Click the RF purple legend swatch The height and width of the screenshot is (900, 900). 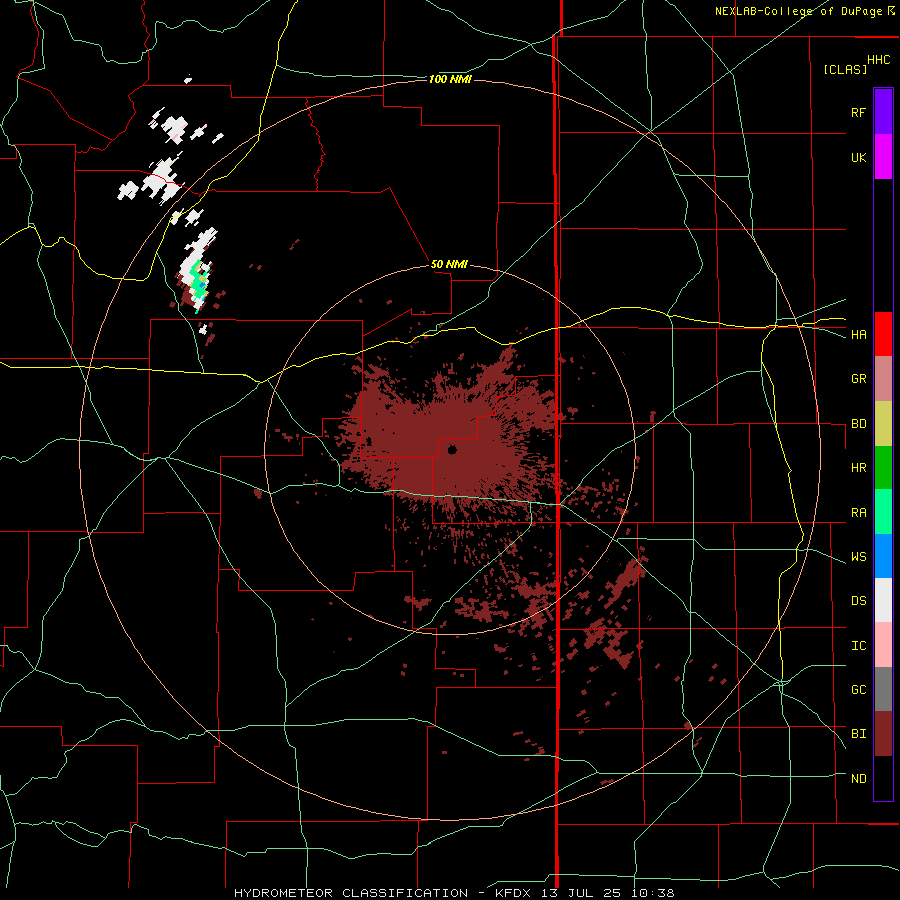[883, 112]
